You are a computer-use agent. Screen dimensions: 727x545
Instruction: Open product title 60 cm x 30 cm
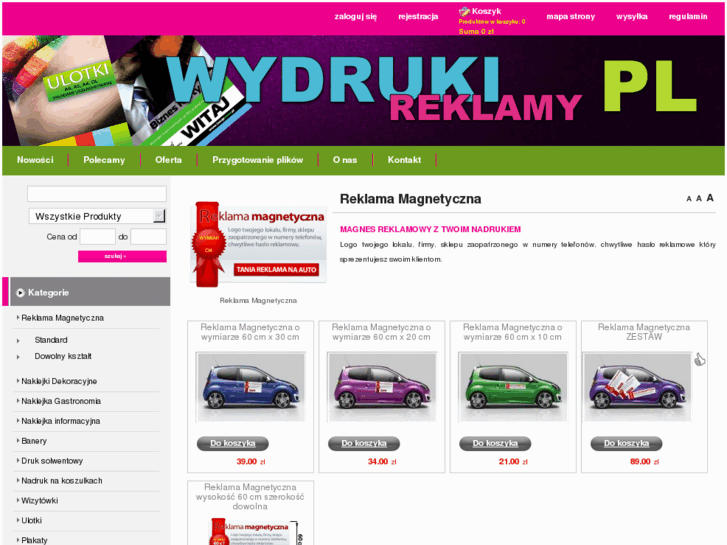click(250, 332)
